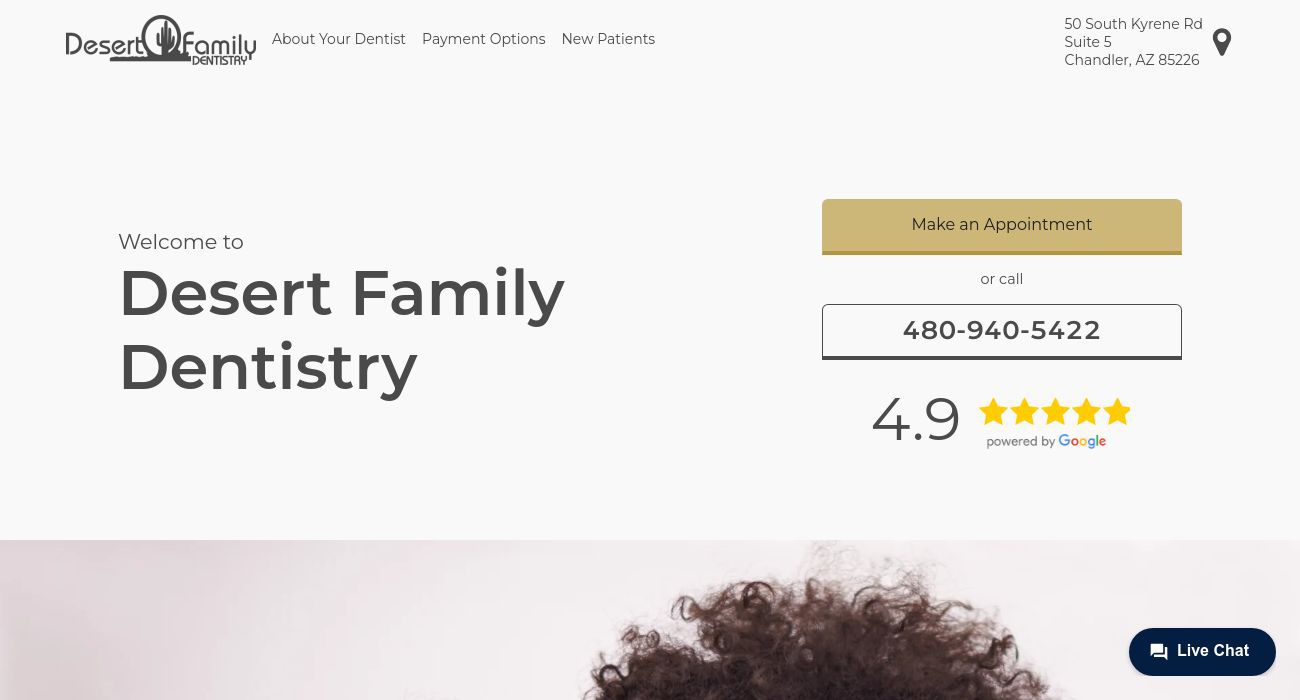Click the powered by Google logo
Image resolution: width=1300 pixels, height=700 pixels.
(1046, 441)
